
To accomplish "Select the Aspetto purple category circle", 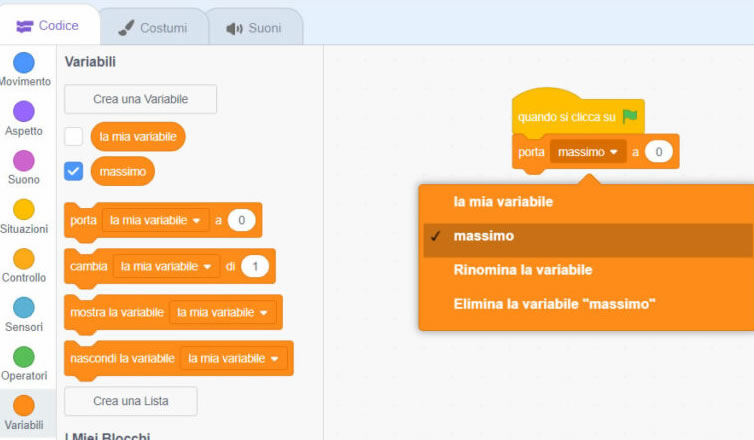I will tap(24, 112).
